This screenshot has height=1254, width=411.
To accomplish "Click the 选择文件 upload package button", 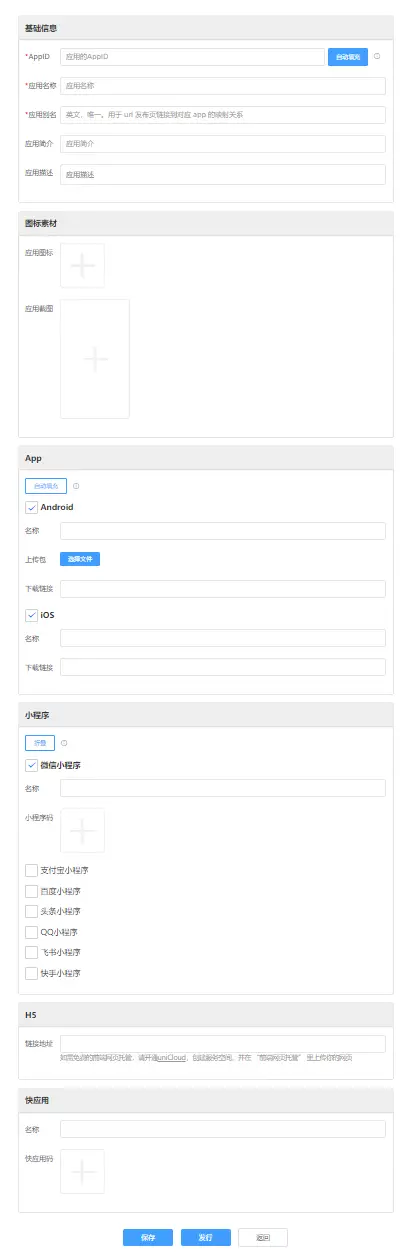I will pos(80,559).
